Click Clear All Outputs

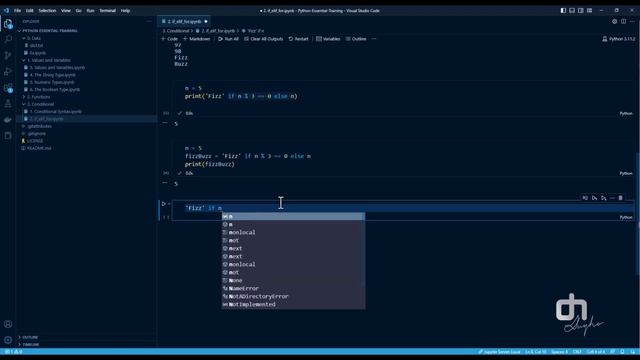[x=264, y=39]
